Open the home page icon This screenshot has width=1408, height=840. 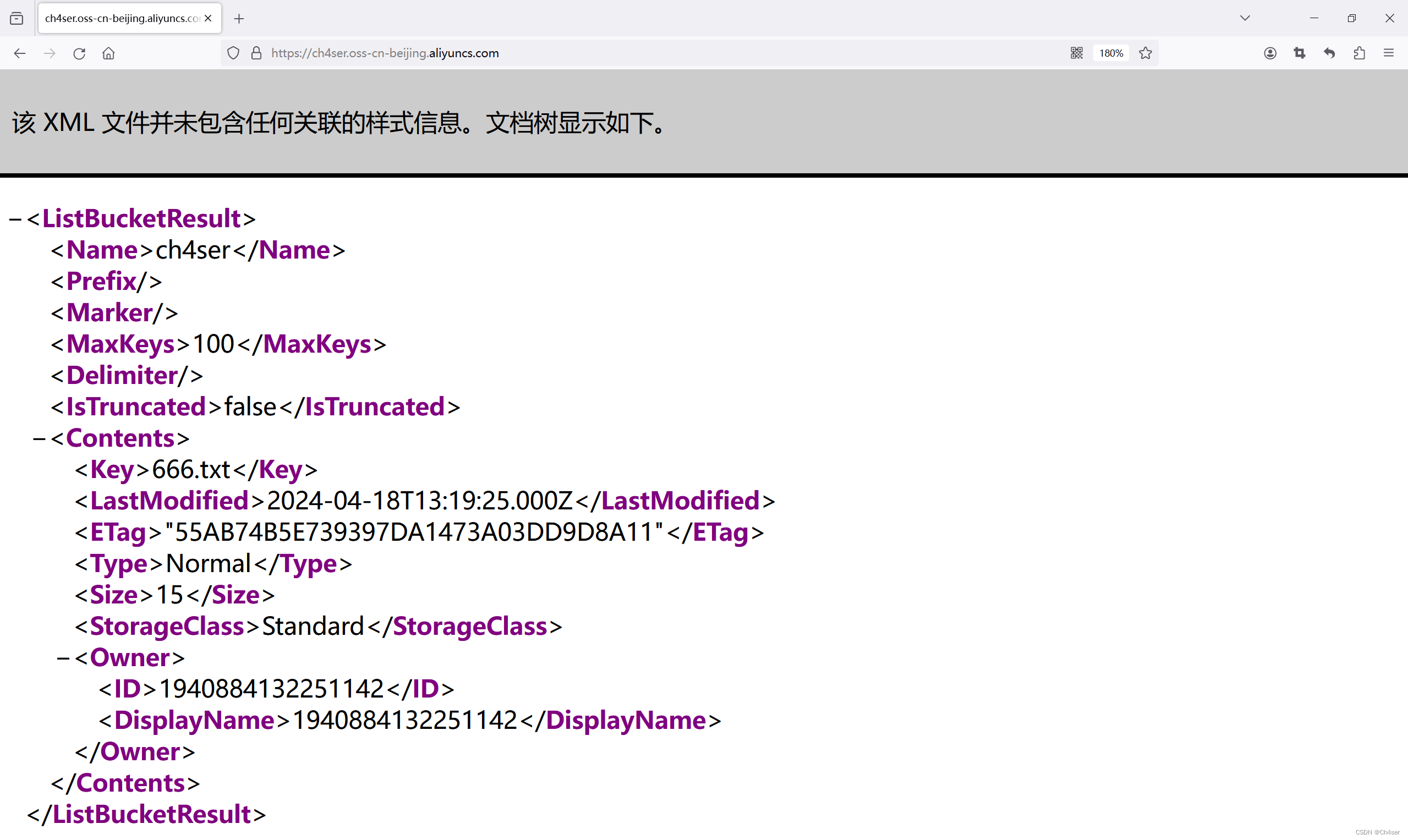tap(108, 53)
